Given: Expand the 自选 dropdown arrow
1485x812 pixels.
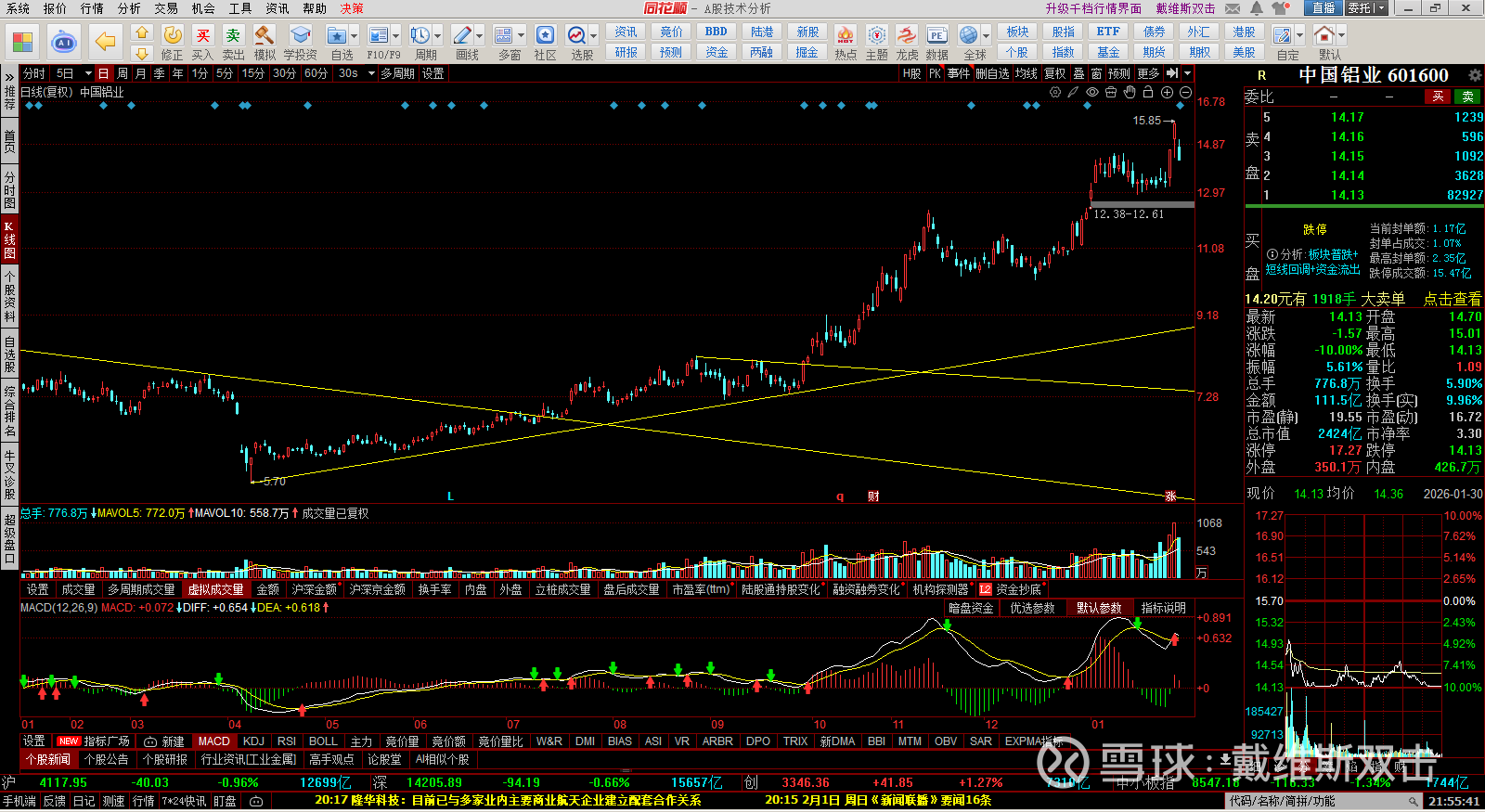Looking at the screenshot, I should 354,36.
